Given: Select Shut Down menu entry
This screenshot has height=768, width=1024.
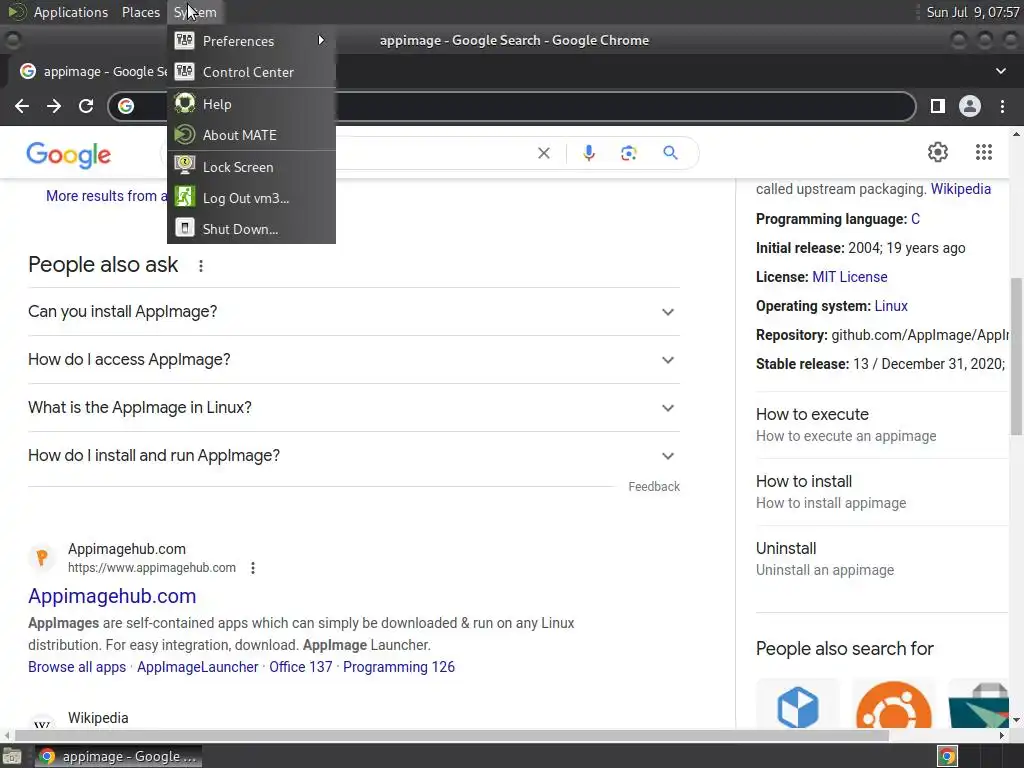Looking at the screenshot, I should 251,229.
